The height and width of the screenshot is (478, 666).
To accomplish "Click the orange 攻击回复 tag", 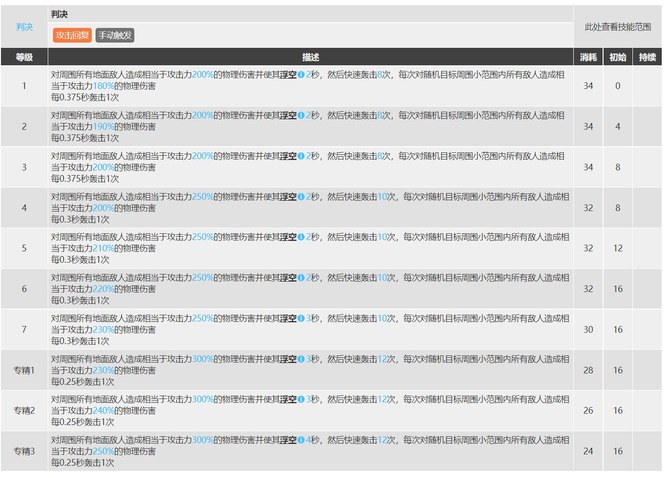I will tap(71, 35).
